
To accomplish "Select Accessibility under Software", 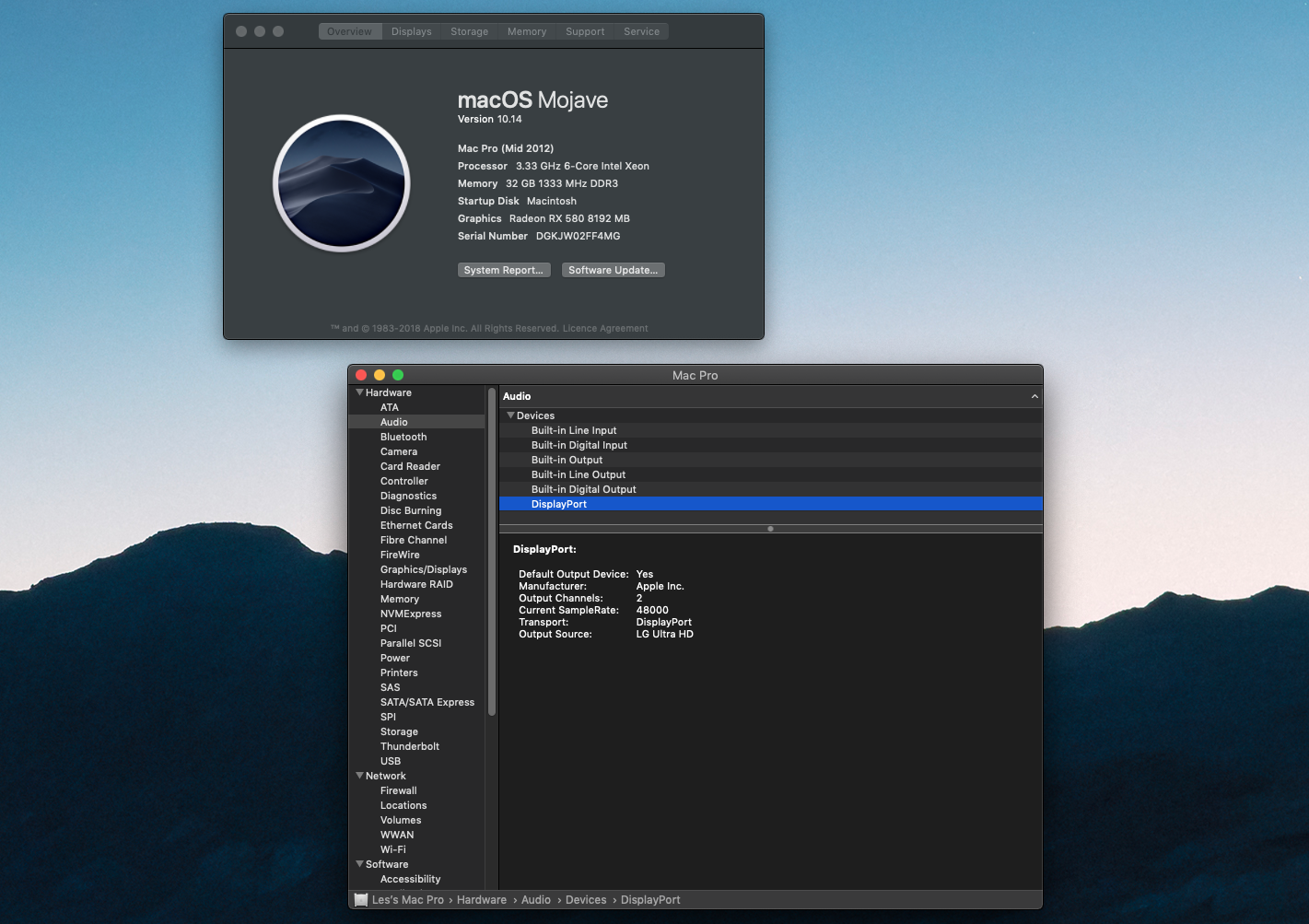I will 416,879.
